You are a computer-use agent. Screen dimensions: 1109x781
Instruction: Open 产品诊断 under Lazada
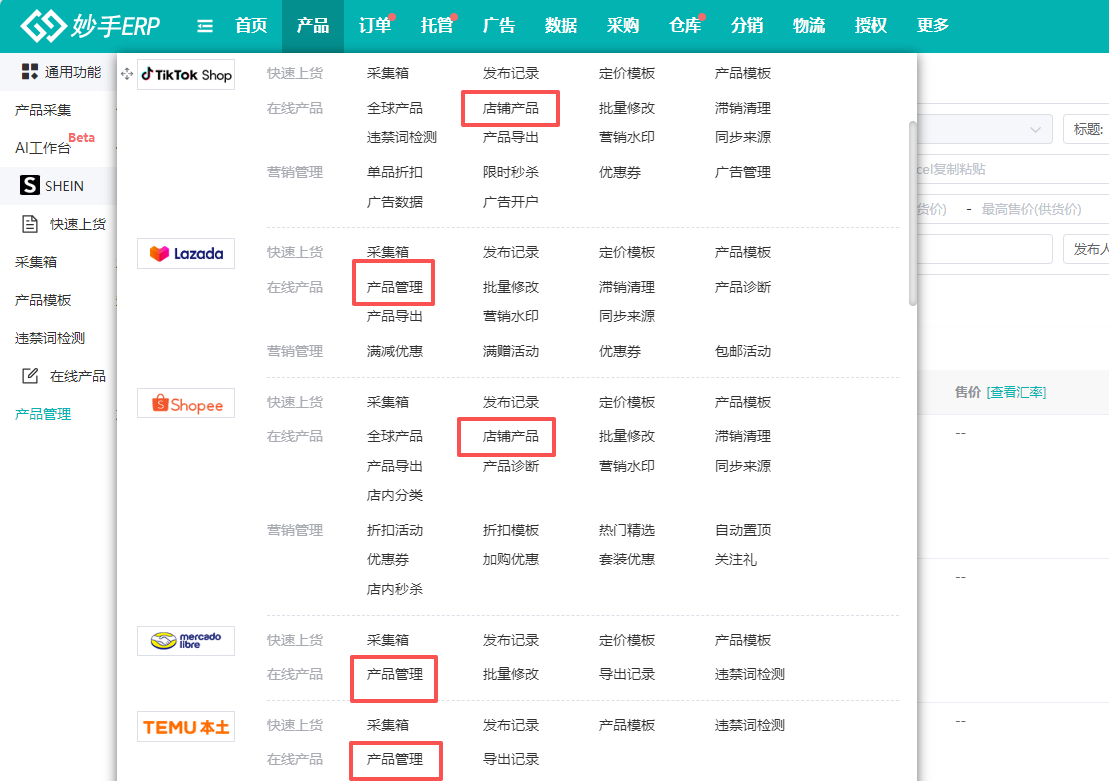[743, 287]
